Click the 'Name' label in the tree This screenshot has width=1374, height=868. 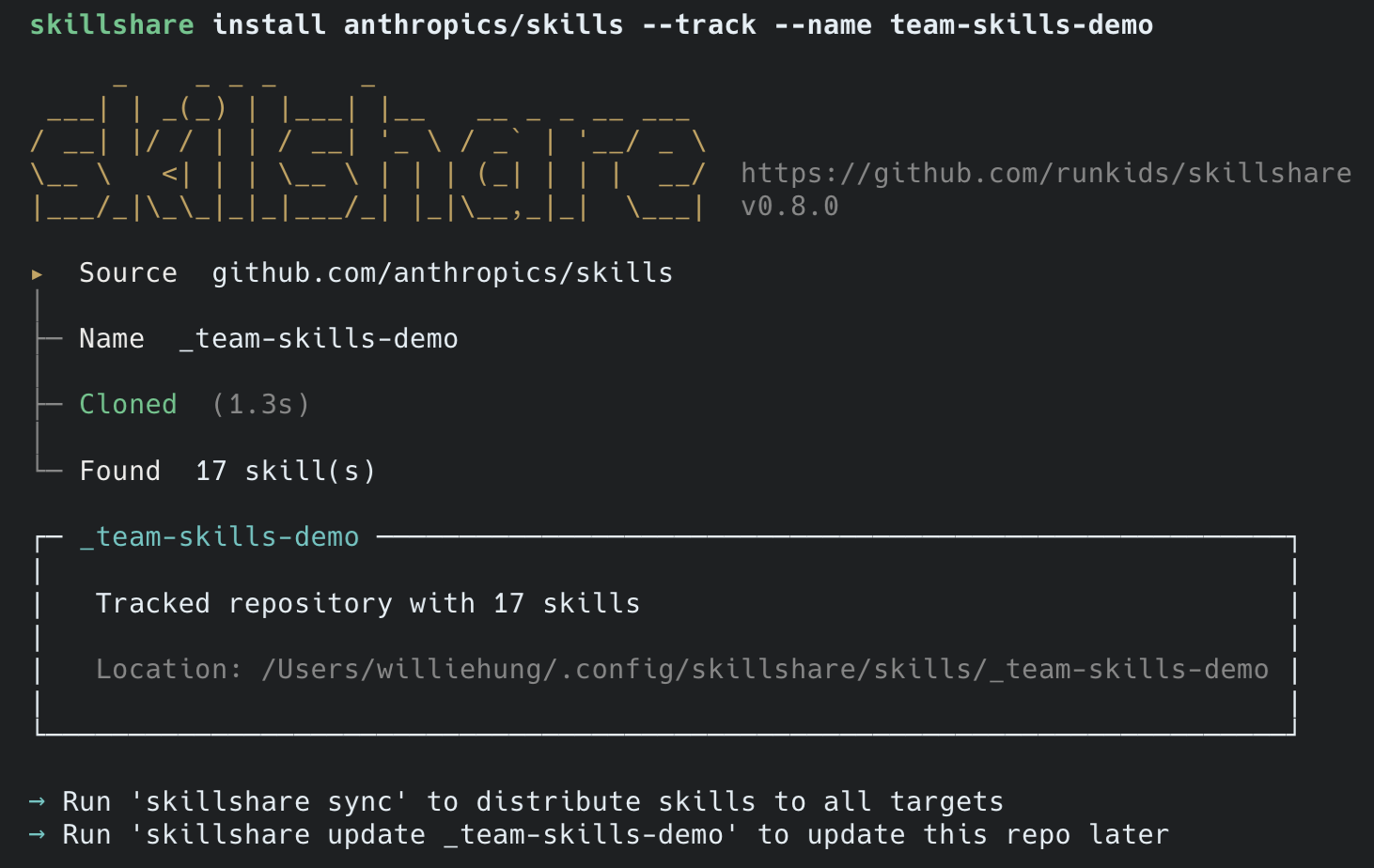(112, 338)
